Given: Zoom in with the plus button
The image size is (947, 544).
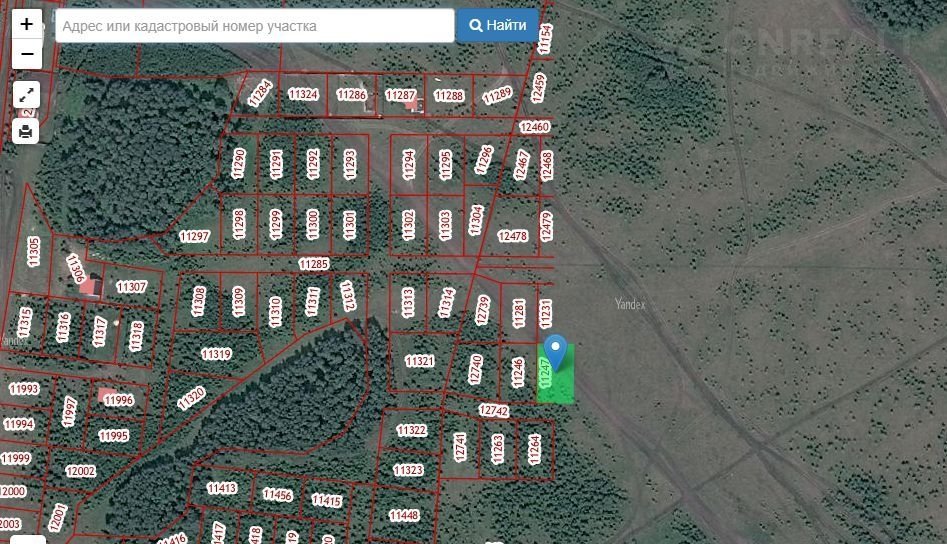Looking at the screenshot, I should tap(26, 24).
